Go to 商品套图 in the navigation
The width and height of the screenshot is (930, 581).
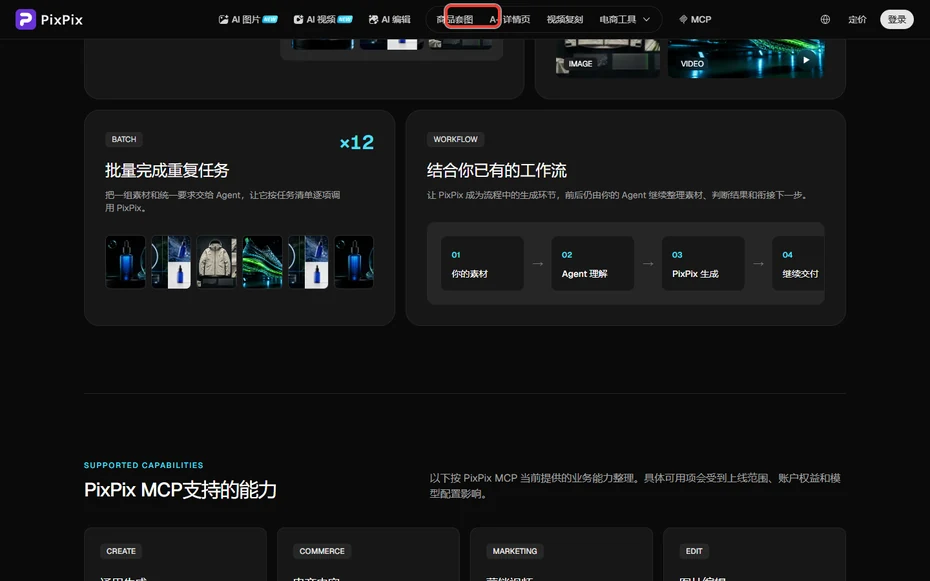455,20
